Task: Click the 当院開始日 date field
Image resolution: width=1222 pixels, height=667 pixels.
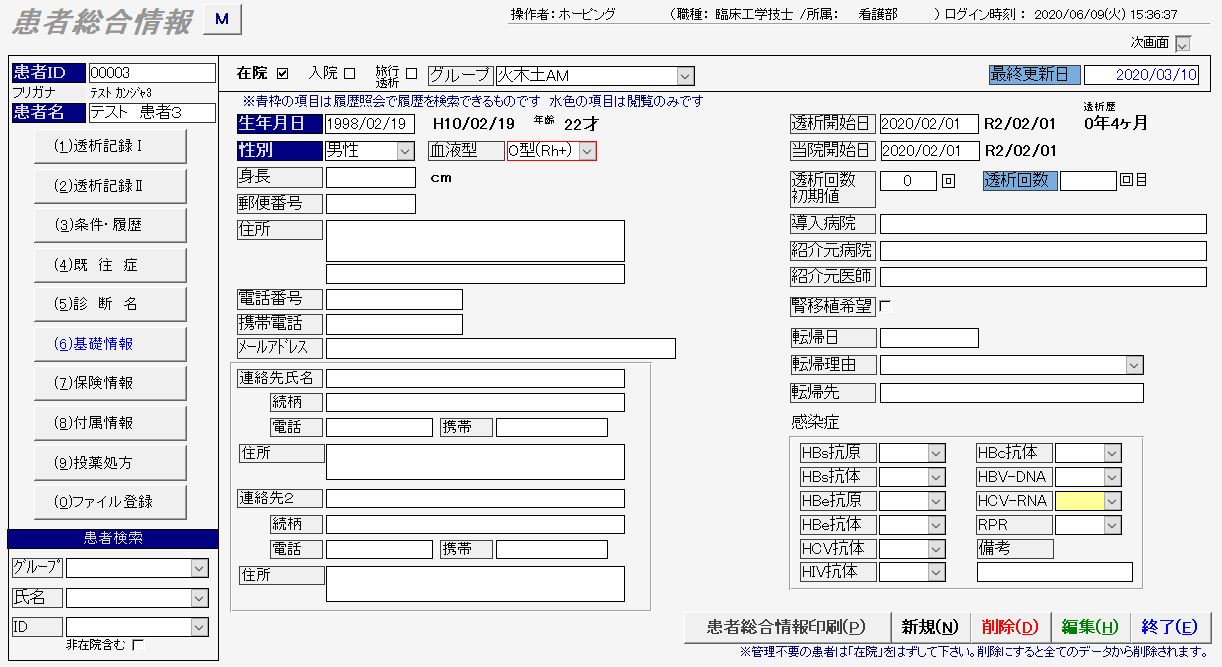Action: tap(929, 151)
